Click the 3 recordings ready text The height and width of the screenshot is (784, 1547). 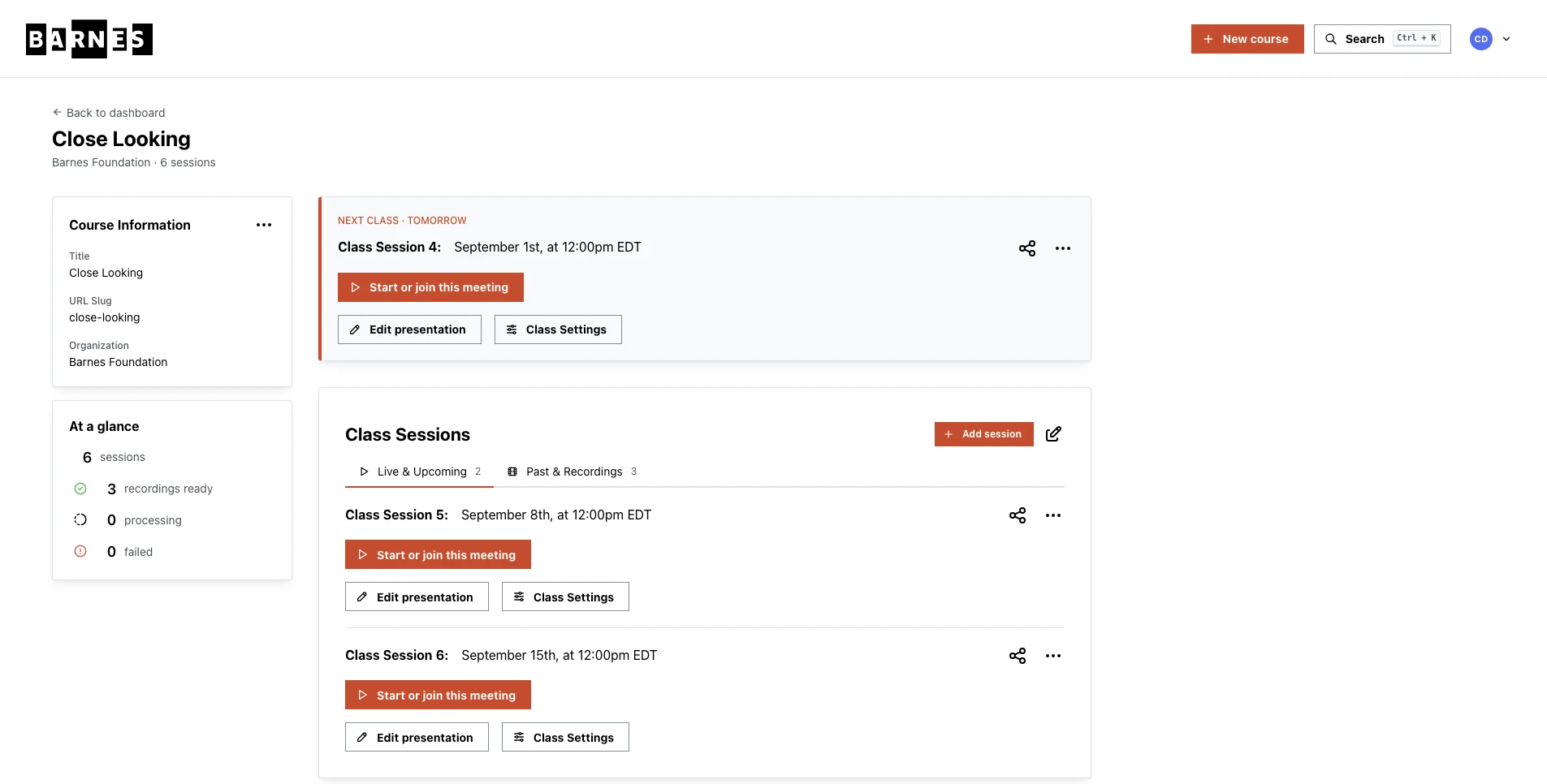pyautogui.click(x=160, y=489)
